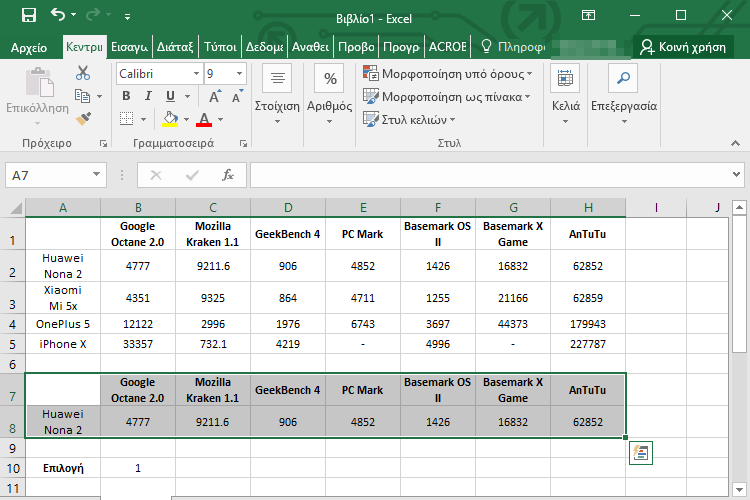Click vertical scrollbar up arrow
Image resolution: width=750 pixels, height=500 pixels.
pyautogui.click(x=739, y=208)
